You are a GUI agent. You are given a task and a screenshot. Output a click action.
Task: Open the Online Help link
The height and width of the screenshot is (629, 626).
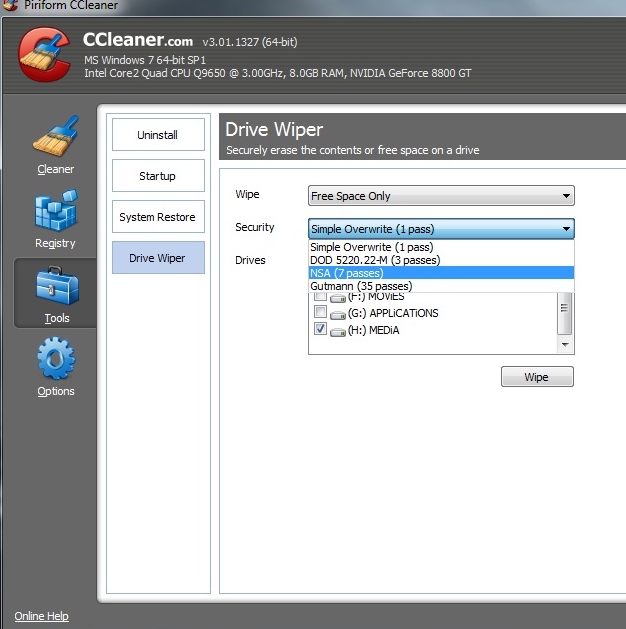(41, 616)
